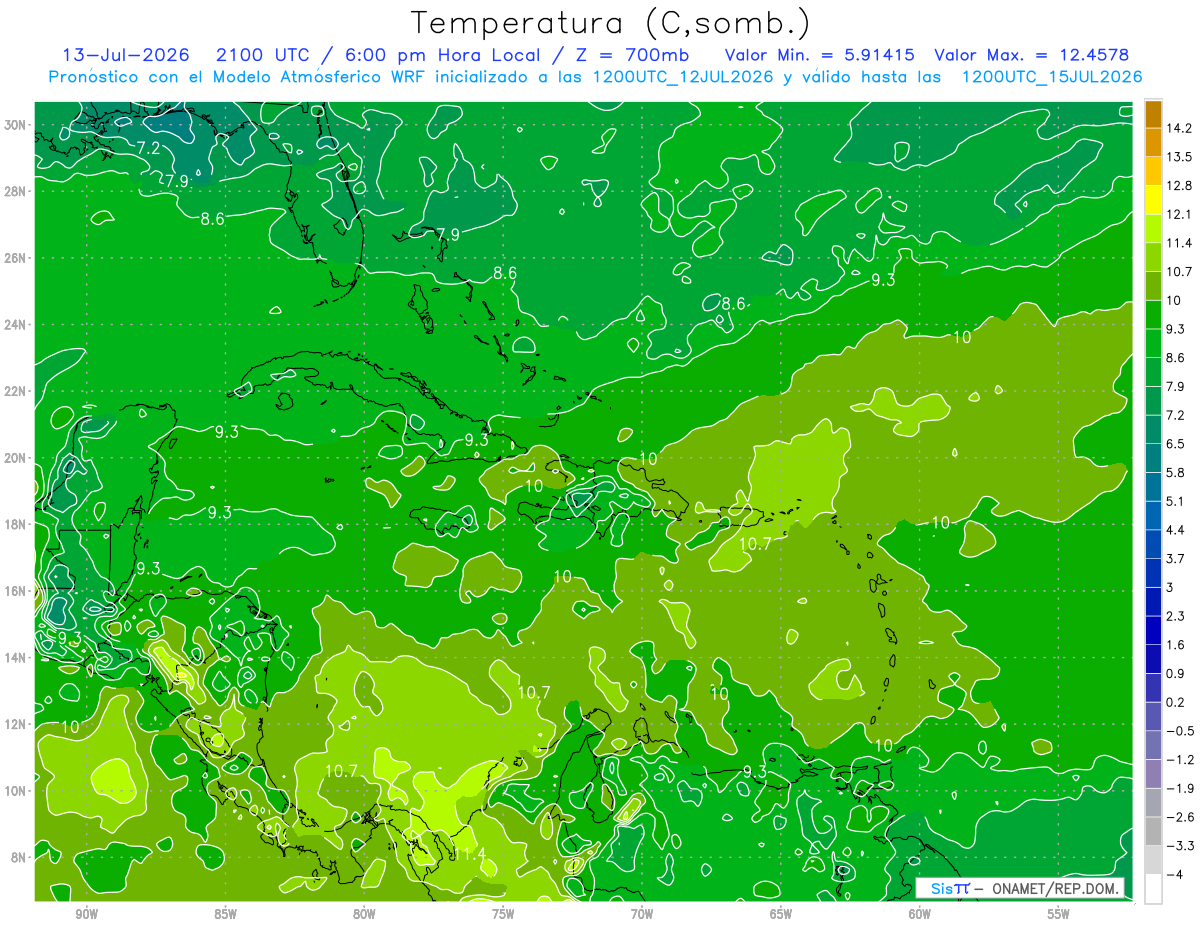Click the -1.9 tick on the color scale
Image resolution: width=1200 pixels, height=927 pixels.
1180,788
